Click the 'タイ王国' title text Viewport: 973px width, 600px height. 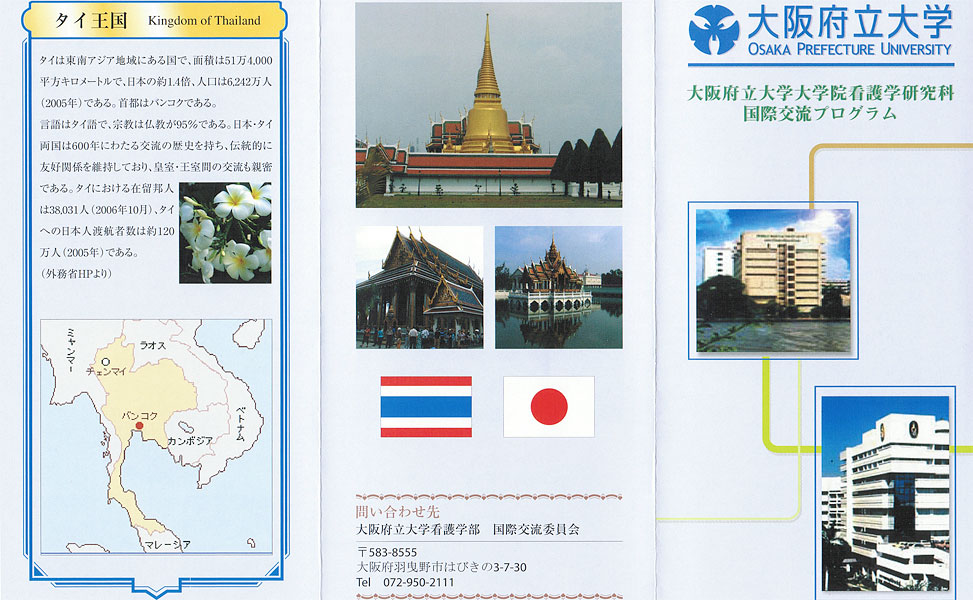point(91,20)
